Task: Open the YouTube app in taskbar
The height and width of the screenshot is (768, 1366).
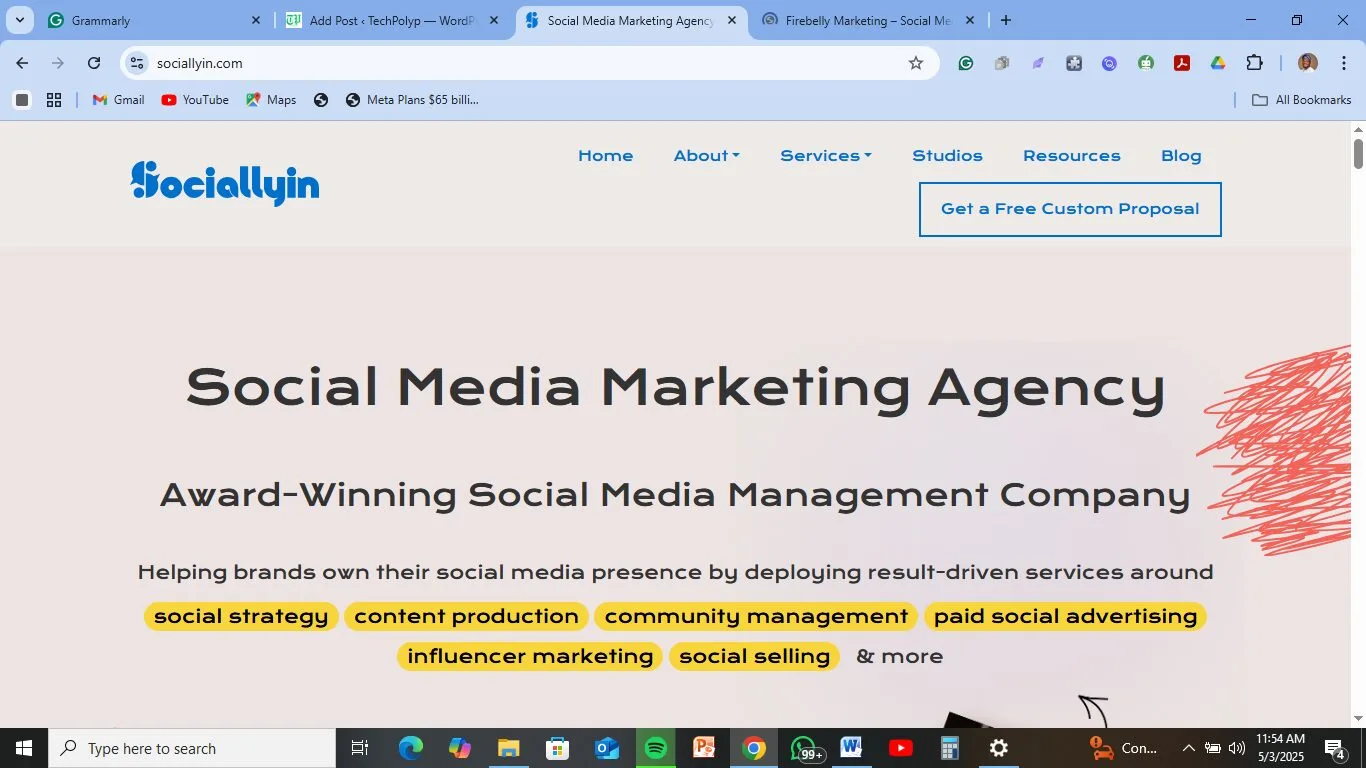Action: [x=900, y=748]
